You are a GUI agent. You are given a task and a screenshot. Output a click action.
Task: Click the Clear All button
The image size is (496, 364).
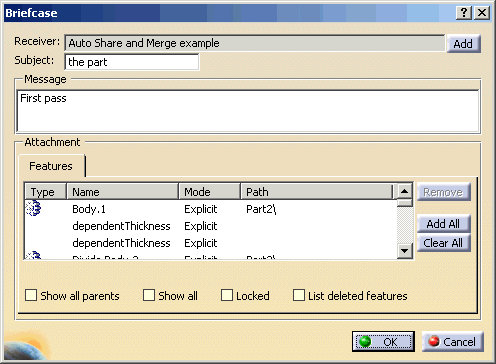(443, 243)
